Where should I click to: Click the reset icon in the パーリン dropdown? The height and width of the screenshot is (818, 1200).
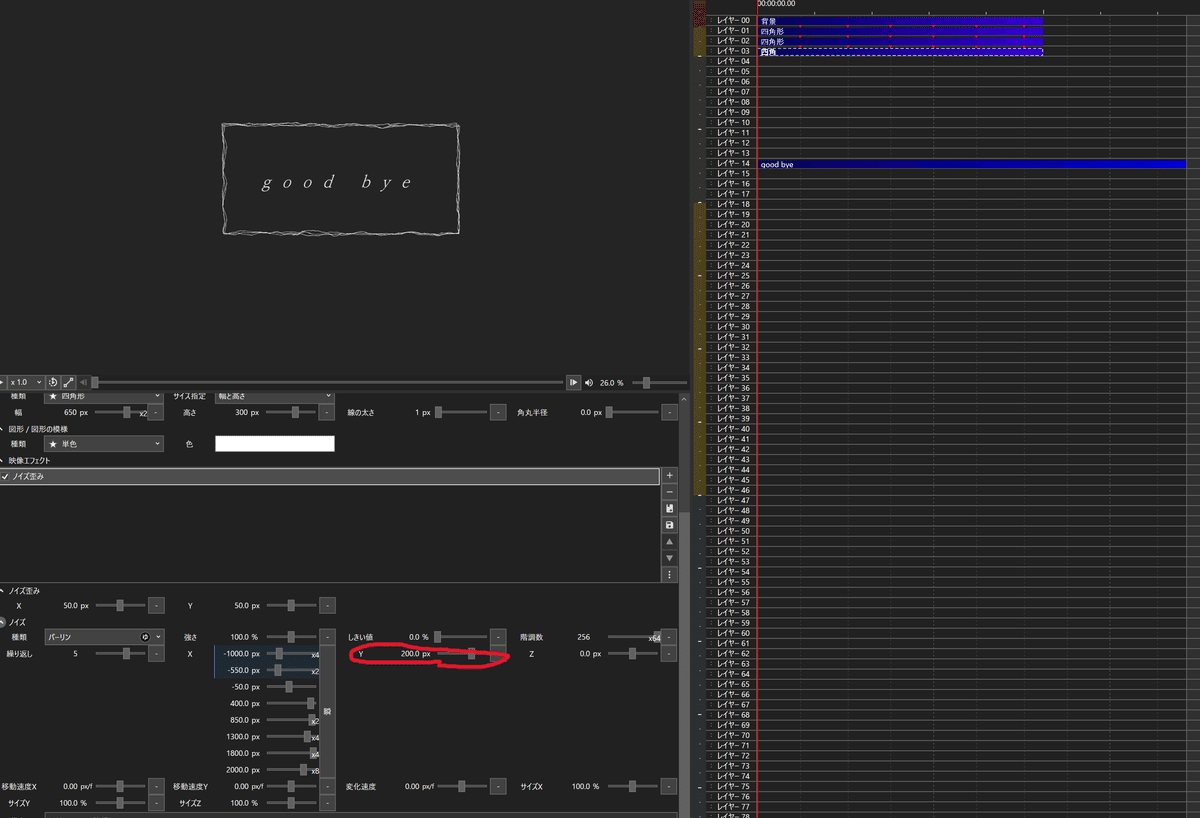tap(146, 637)
